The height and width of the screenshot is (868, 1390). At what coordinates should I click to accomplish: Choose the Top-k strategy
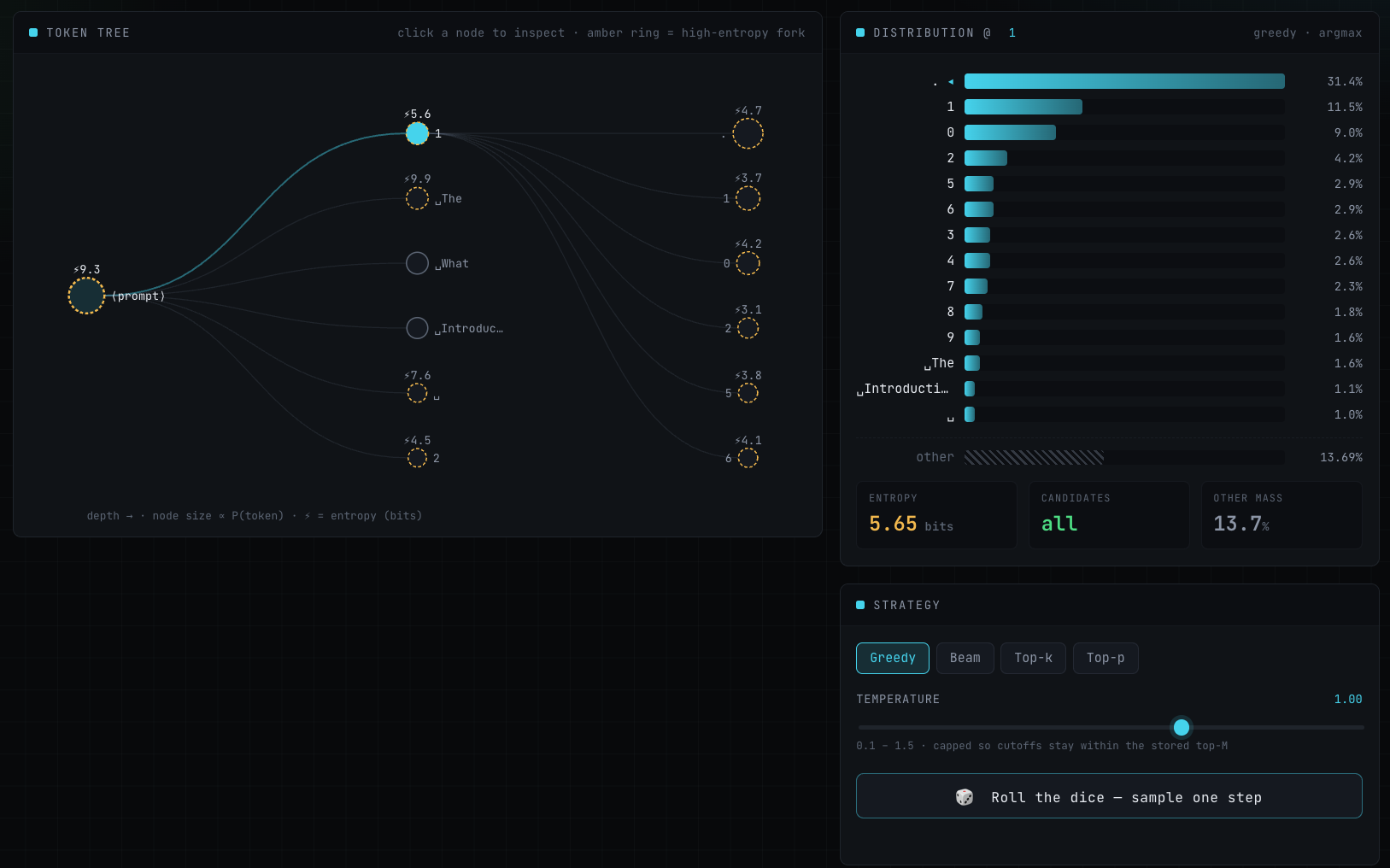click(x=1034, y=658)
